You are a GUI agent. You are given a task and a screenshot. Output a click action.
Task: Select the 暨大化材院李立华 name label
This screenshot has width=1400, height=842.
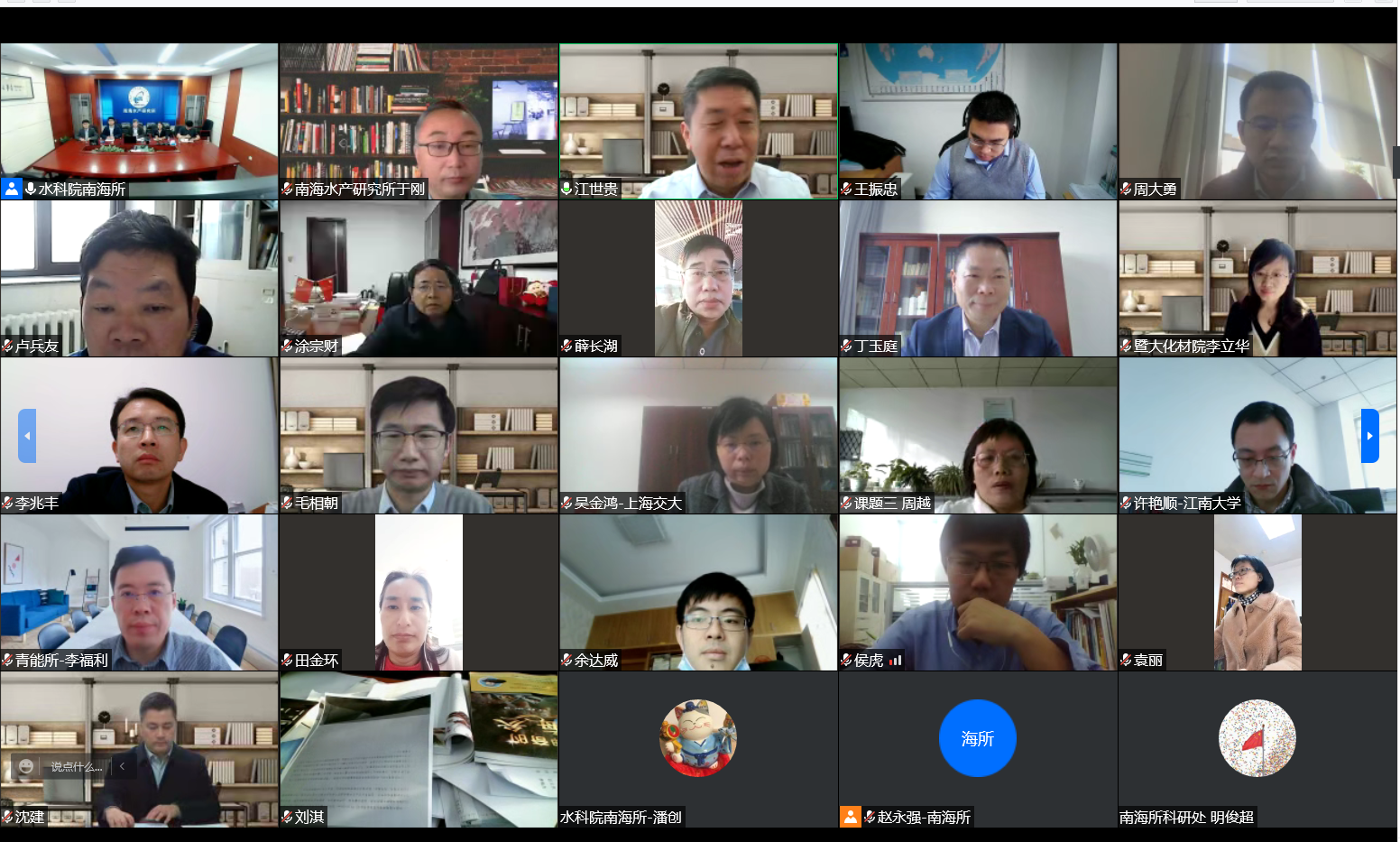pyautogui.click(x=1191, y=346)
